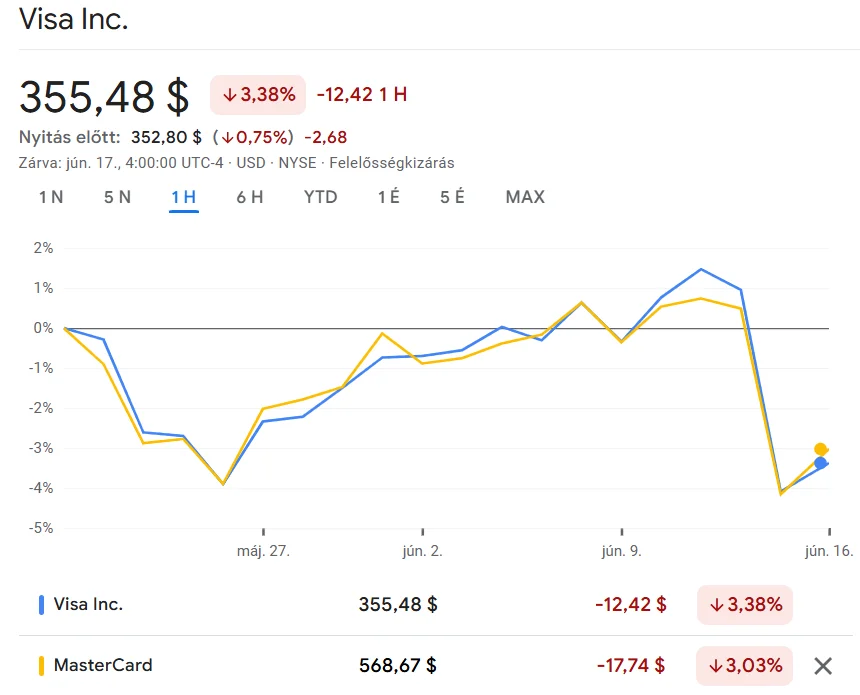Click the 355,48 $ value in Visa row
This screenshot has width=860, height=695.
click(398, 604)
